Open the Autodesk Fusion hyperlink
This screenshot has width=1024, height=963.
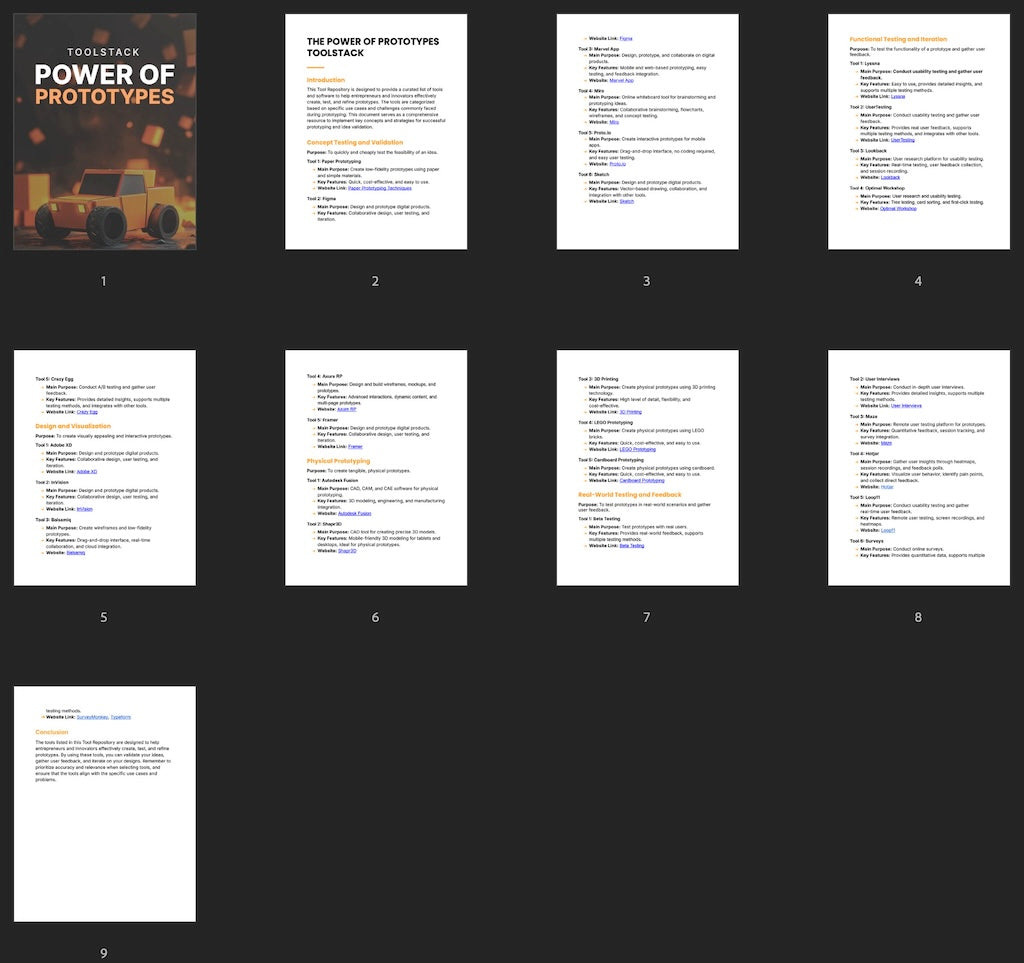(354, 513)
